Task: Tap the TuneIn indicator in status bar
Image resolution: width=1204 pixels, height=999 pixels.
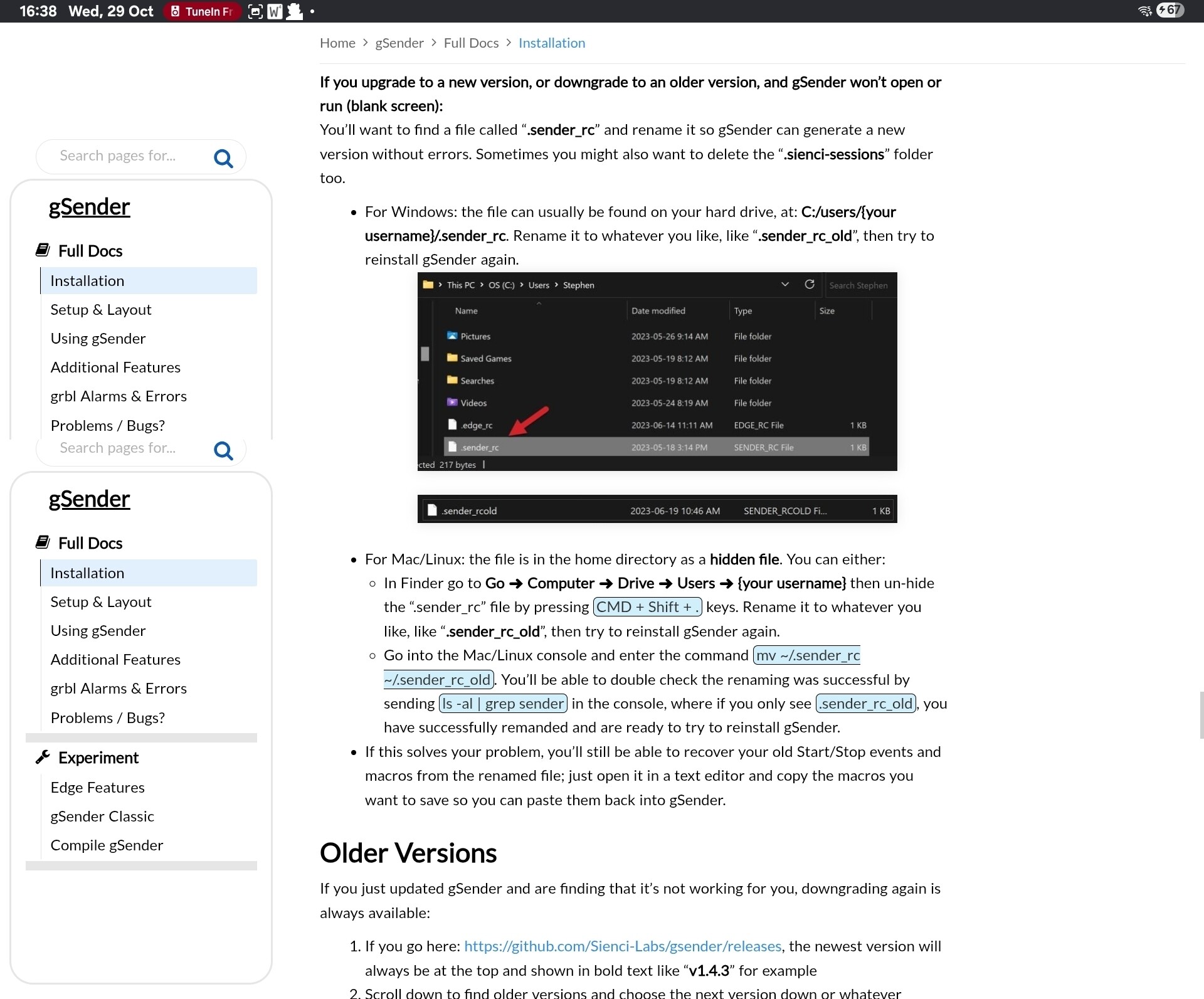Action: [x=202, y=11]
